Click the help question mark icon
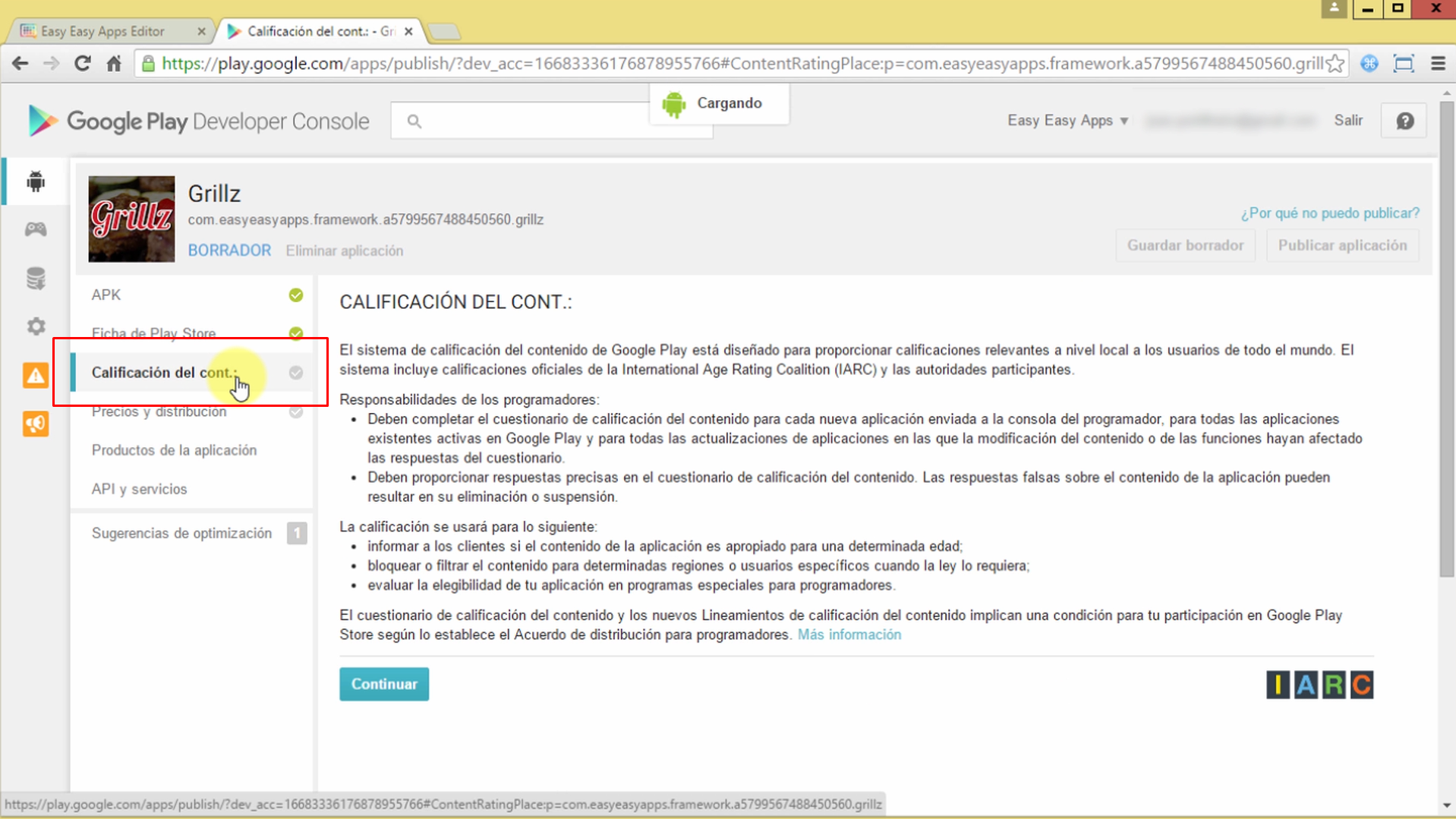Screen dimensions: 1456x819 pyautogui.click(x=1404, y=121)
